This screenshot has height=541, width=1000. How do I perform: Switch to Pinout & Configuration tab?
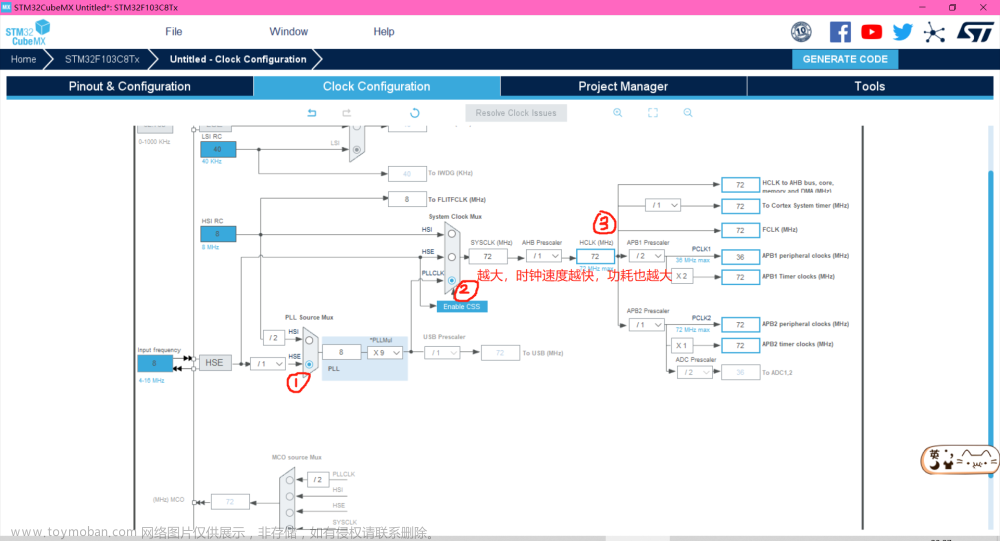click(x=129, y=87)
